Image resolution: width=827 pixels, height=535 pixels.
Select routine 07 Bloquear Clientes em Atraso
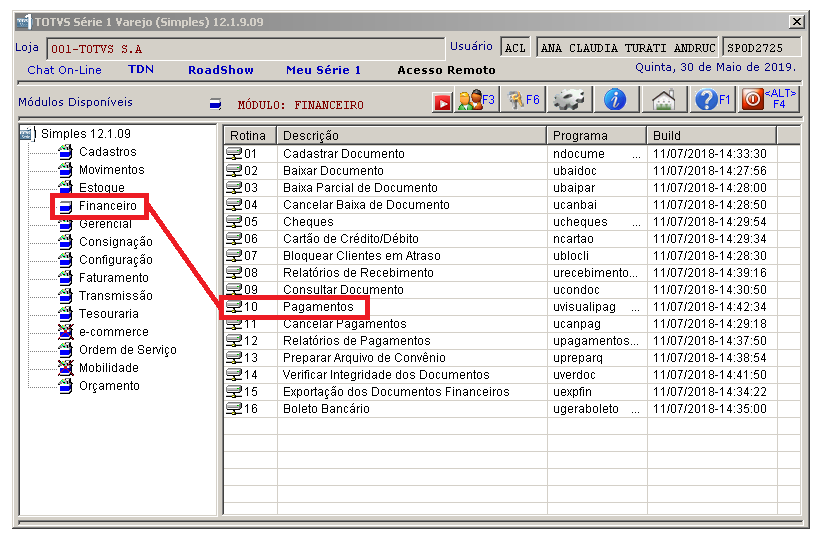click(512, 255)
